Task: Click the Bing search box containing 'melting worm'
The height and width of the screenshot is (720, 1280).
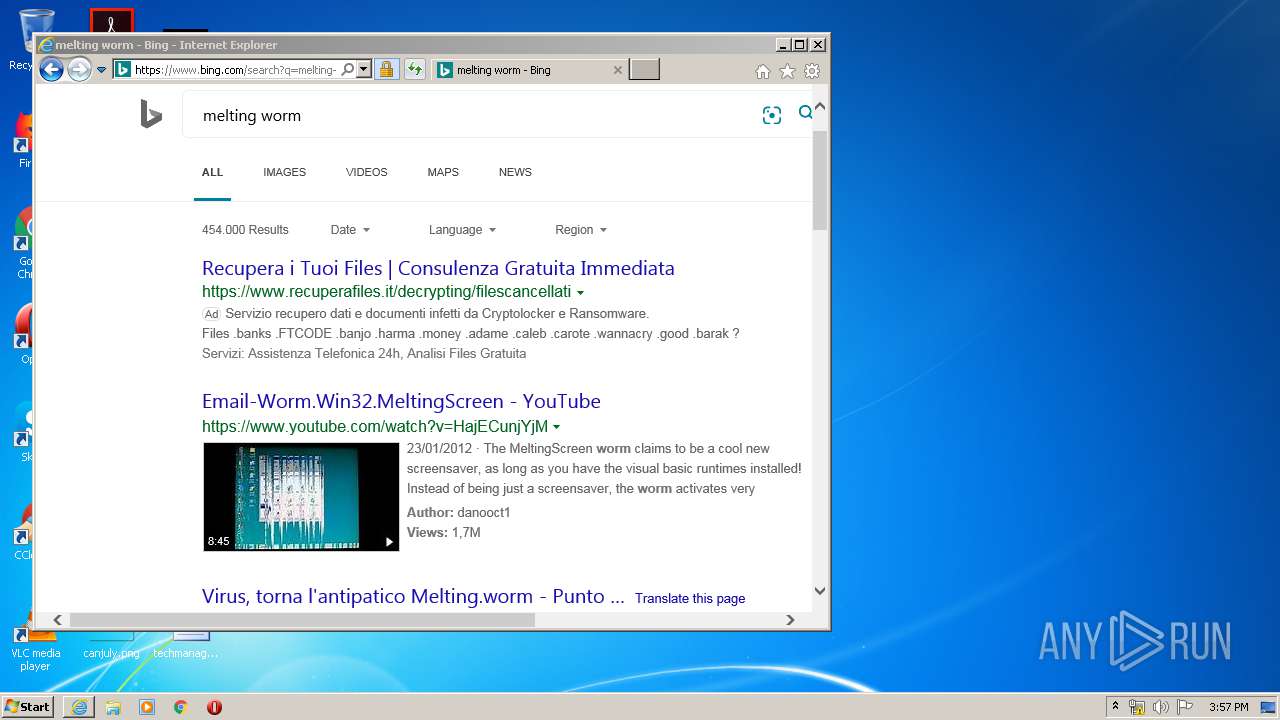Action: 470,115
